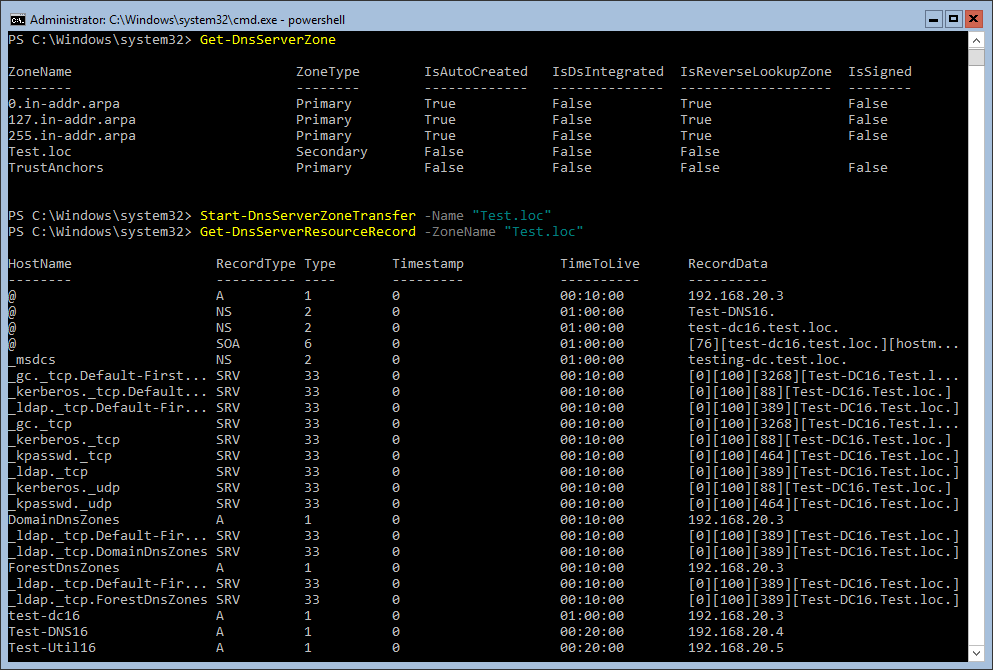Click the '192.168.20.4' record data

pyautogui.click(x=736, y=632)
